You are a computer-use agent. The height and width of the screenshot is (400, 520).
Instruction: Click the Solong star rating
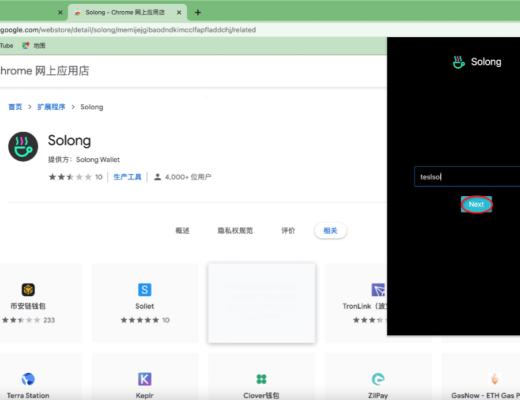[x=70, y=177]
